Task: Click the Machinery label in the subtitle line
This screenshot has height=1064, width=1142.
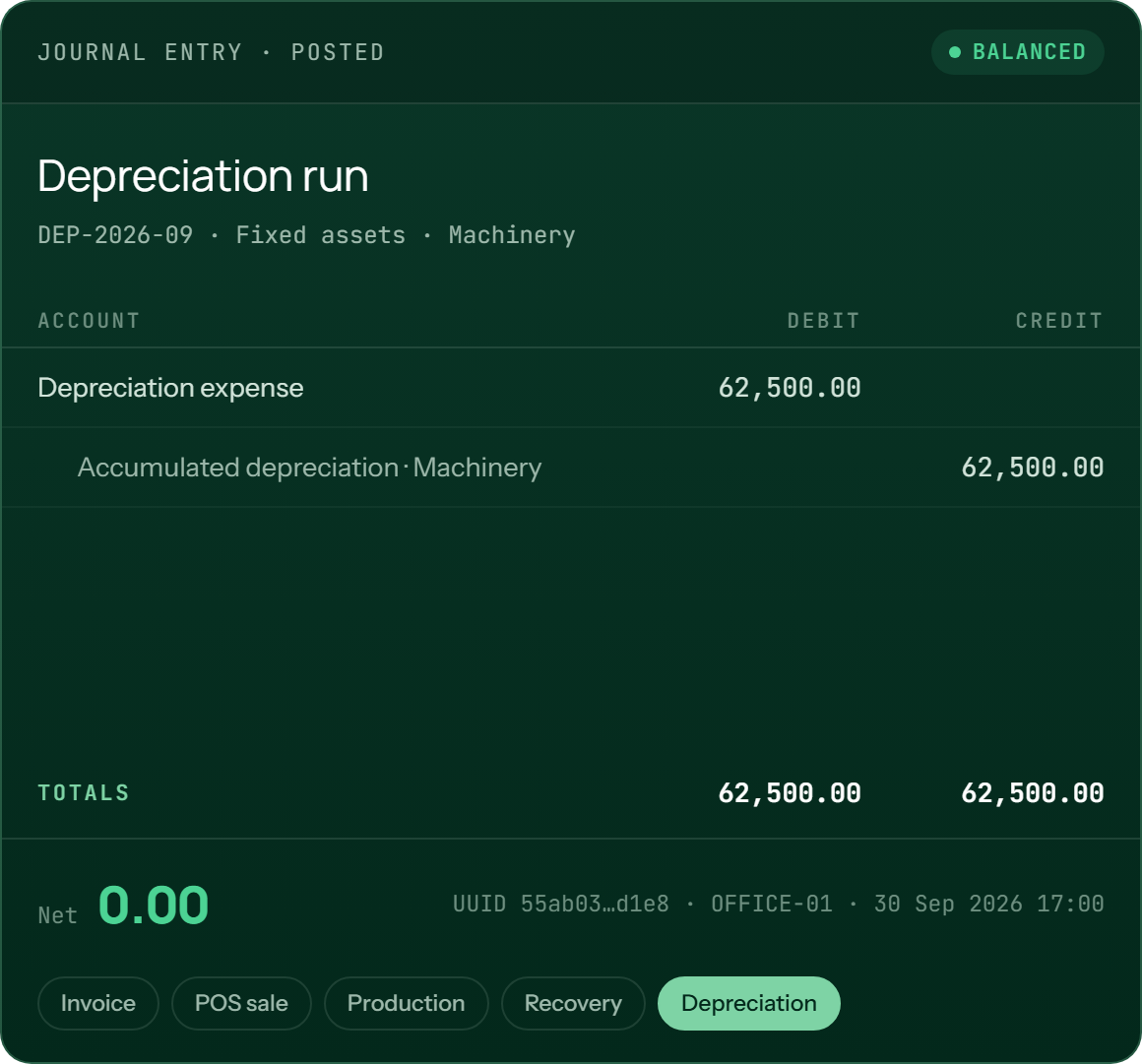Action: [x=512, y=235]
